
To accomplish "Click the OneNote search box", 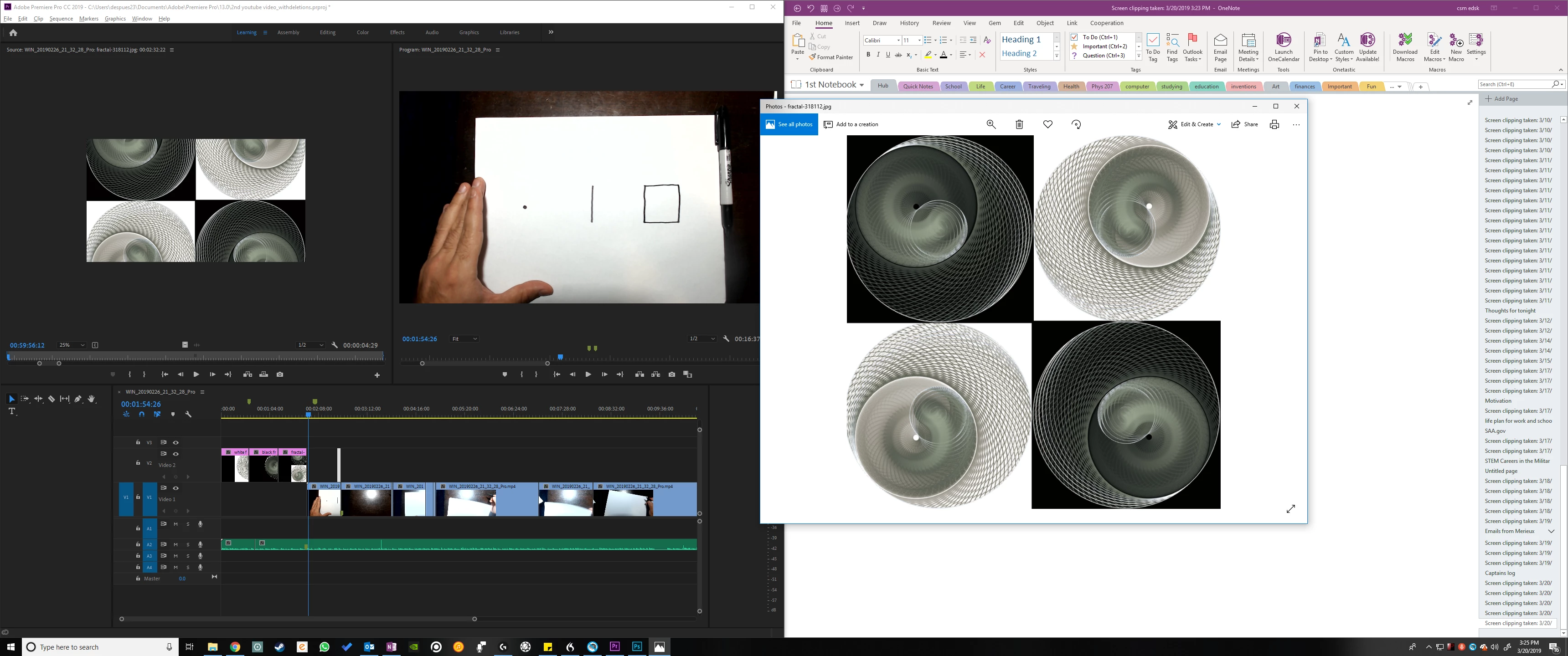I will pyautogui.click(x=1515, y=84).
